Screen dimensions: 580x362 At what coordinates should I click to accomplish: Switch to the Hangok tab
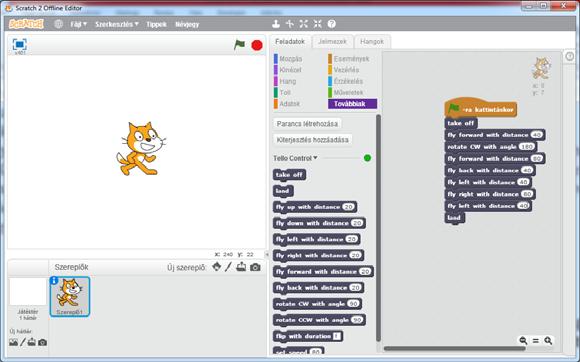tap(372, 41)
